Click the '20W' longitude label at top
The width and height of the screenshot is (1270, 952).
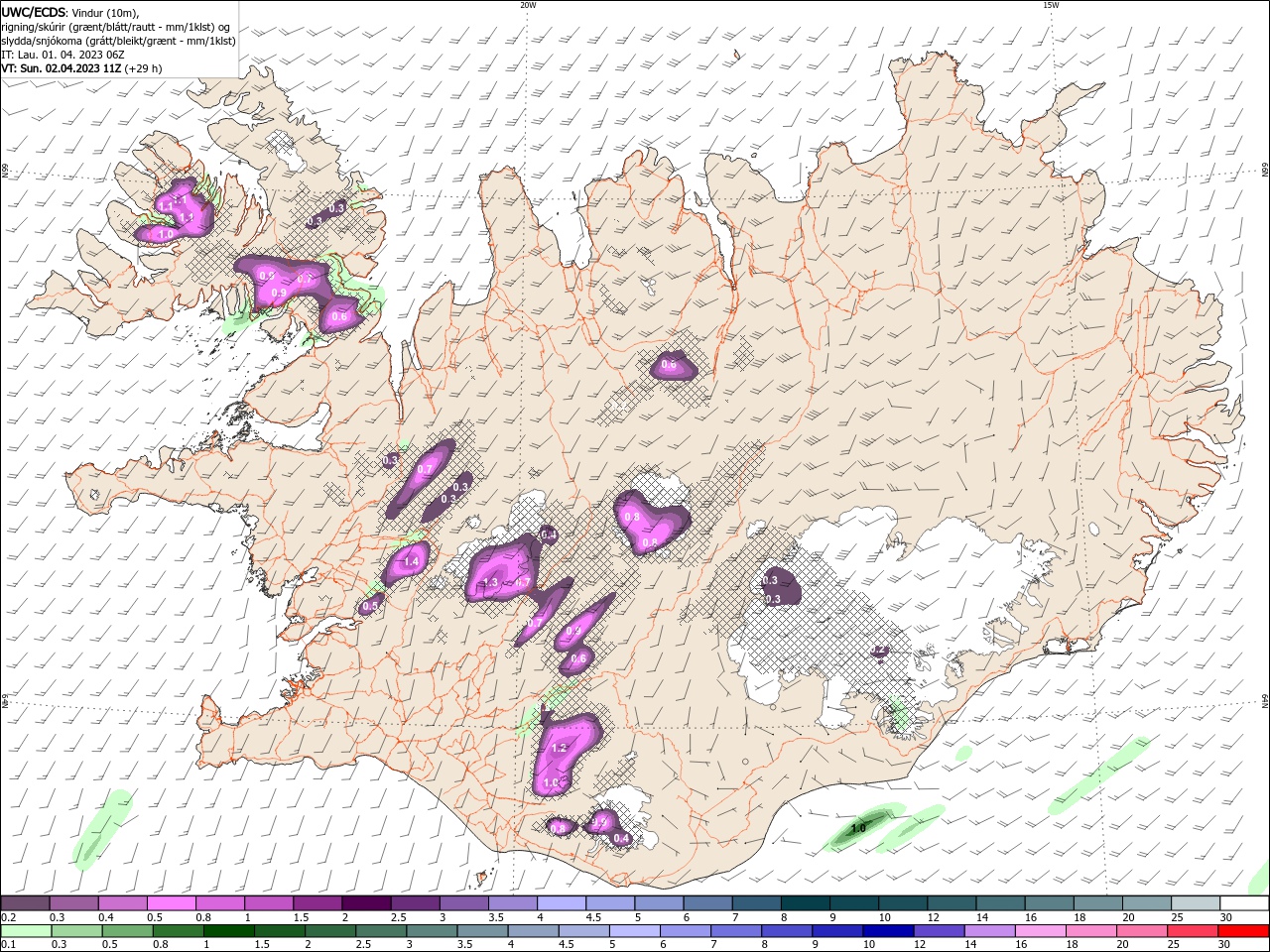[x=528, y=5]
